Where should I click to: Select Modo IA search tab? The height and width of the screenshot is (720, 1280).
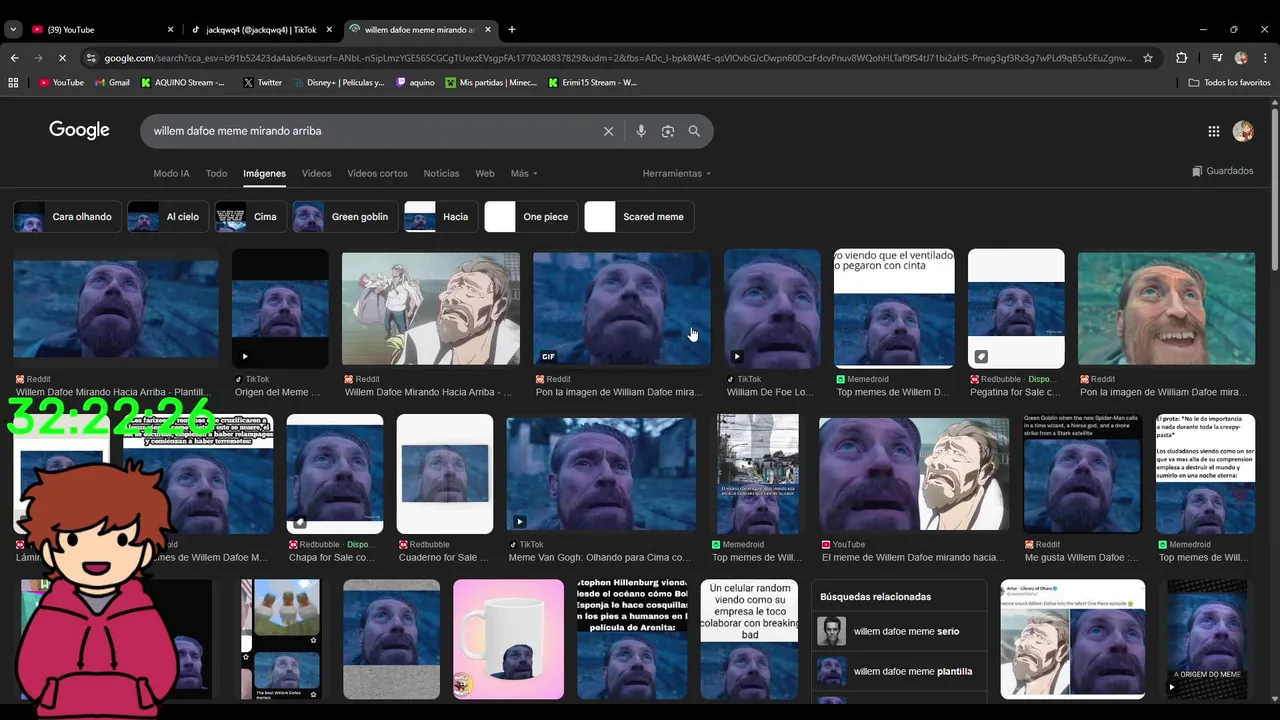[x=171, y=174]
